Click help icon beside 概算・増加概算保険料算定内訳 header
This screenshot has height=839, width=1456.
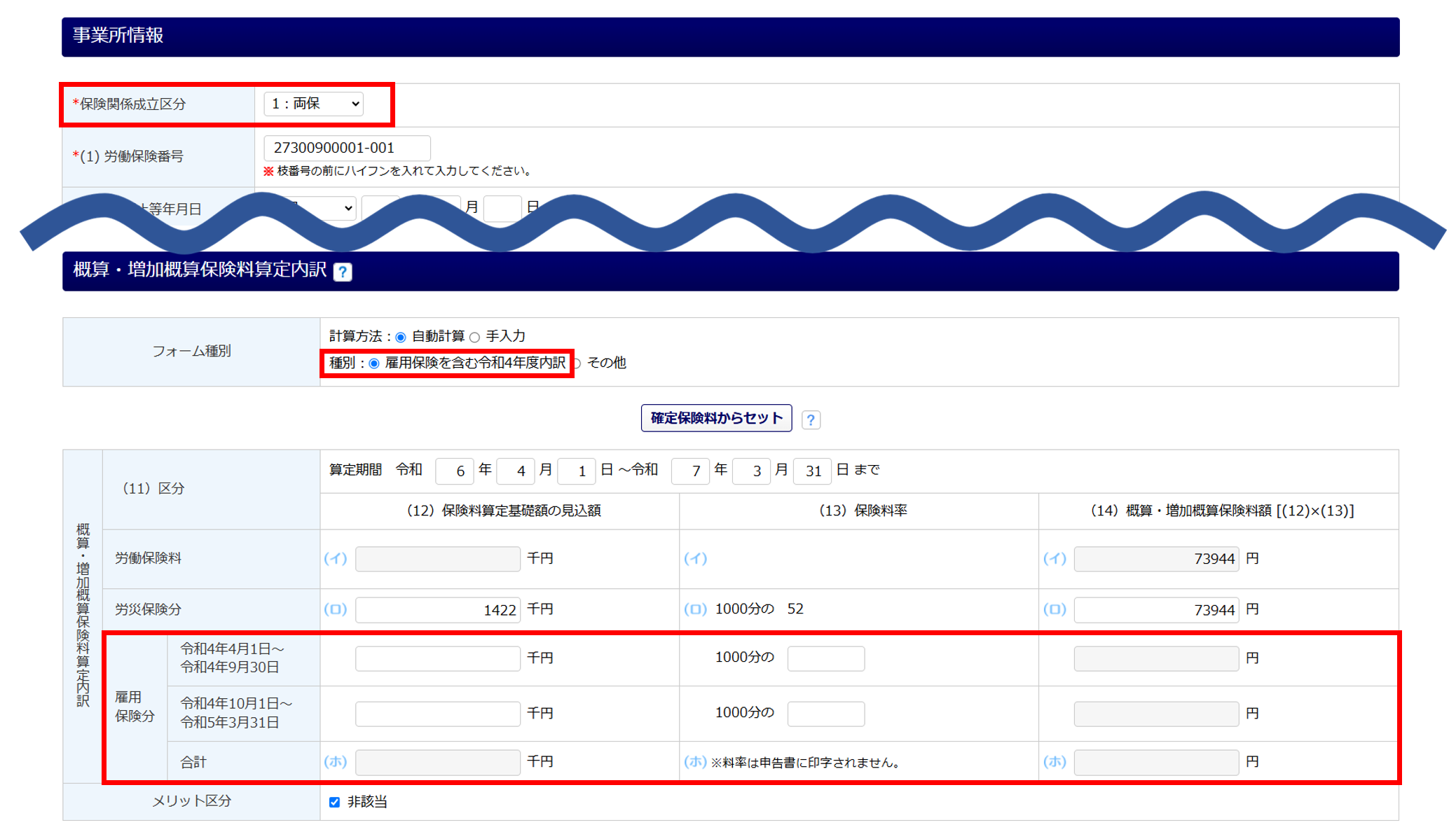tap(343, 272)
